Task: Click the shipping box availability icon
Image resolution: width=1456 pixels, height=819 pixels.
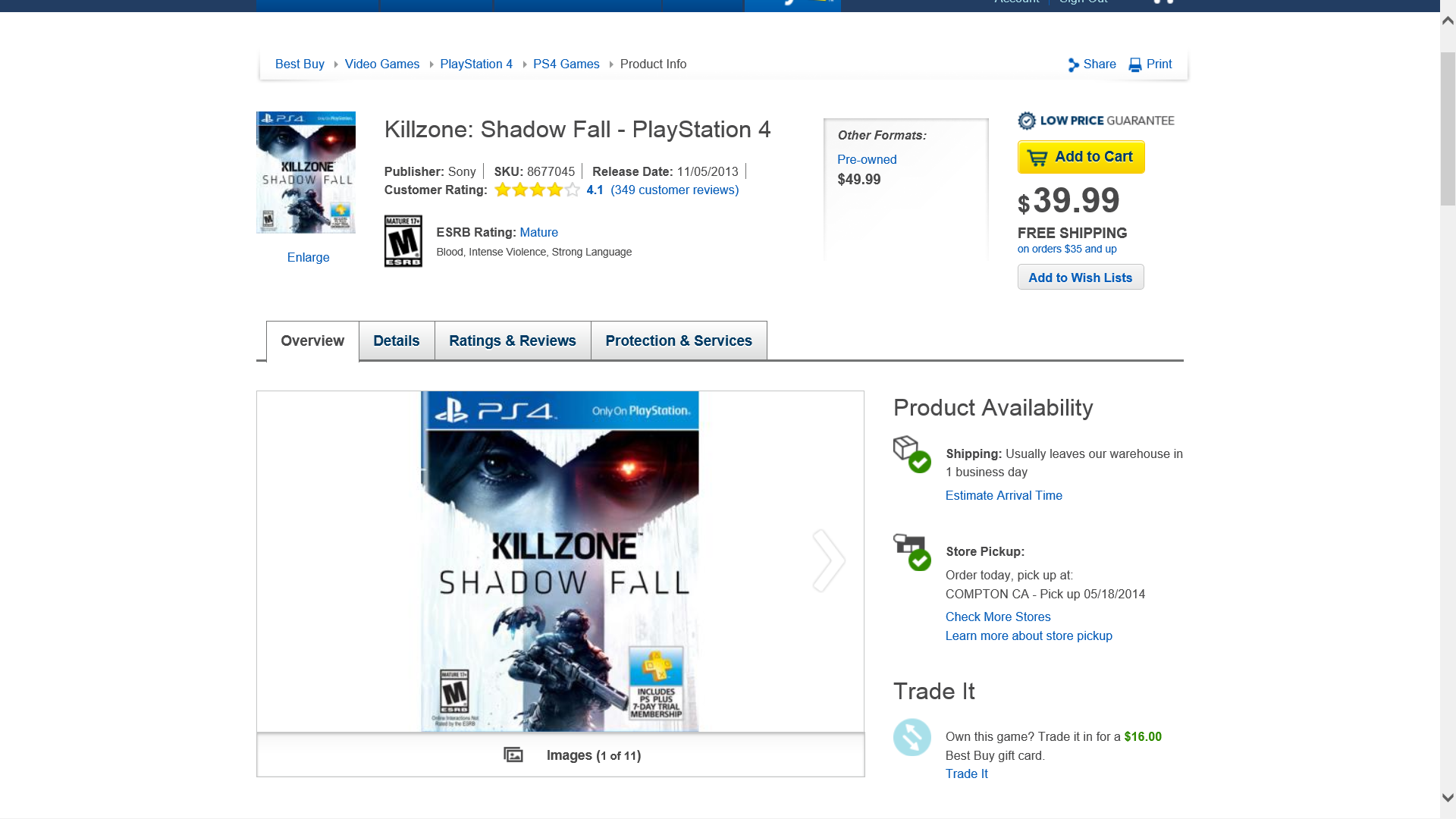Action: point(912,454)
